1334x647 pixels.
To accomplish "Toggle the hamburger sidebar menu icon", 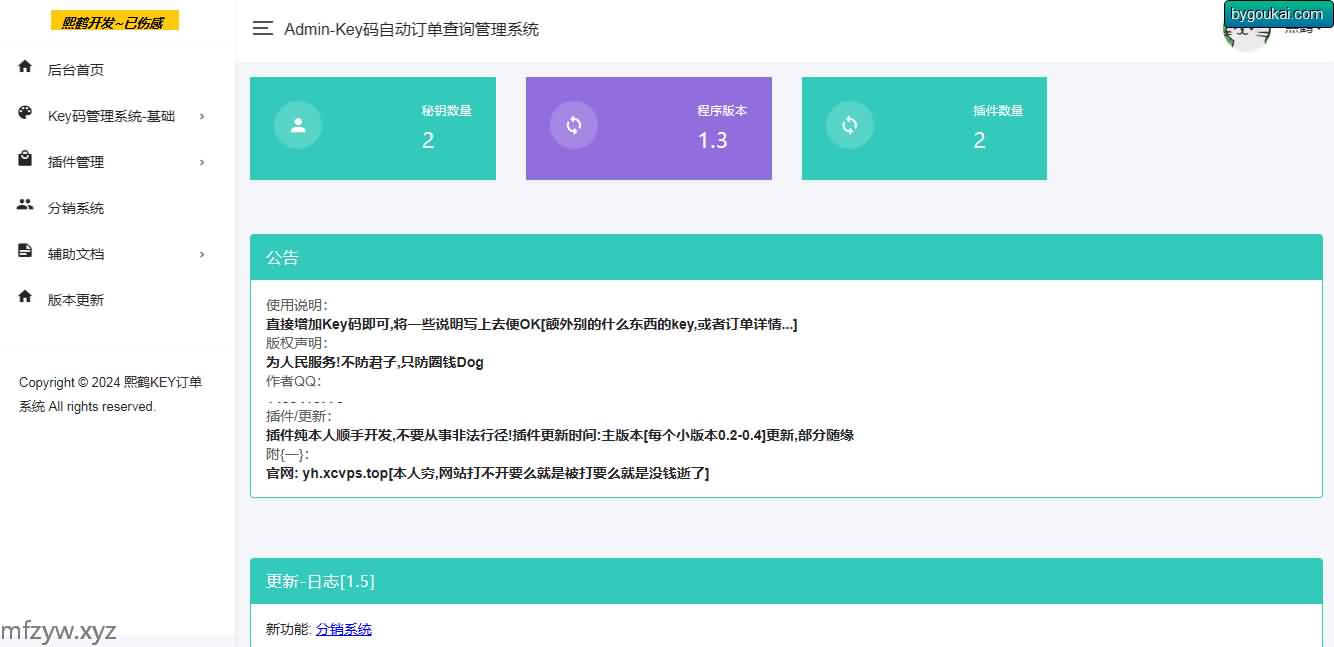I will (263, 29).
